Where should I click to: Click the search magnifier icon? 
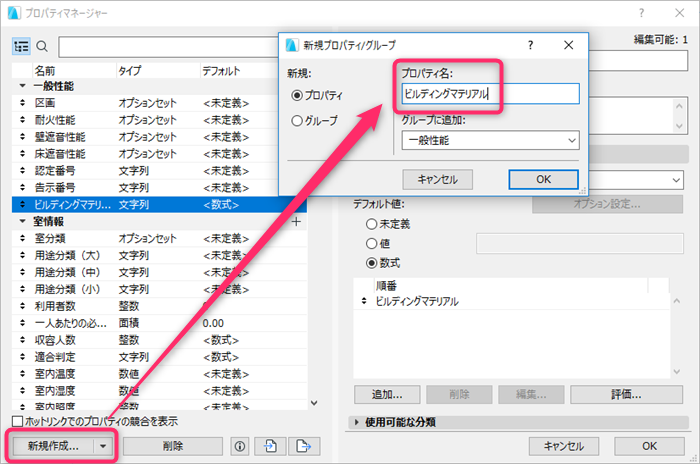[42, 46]
